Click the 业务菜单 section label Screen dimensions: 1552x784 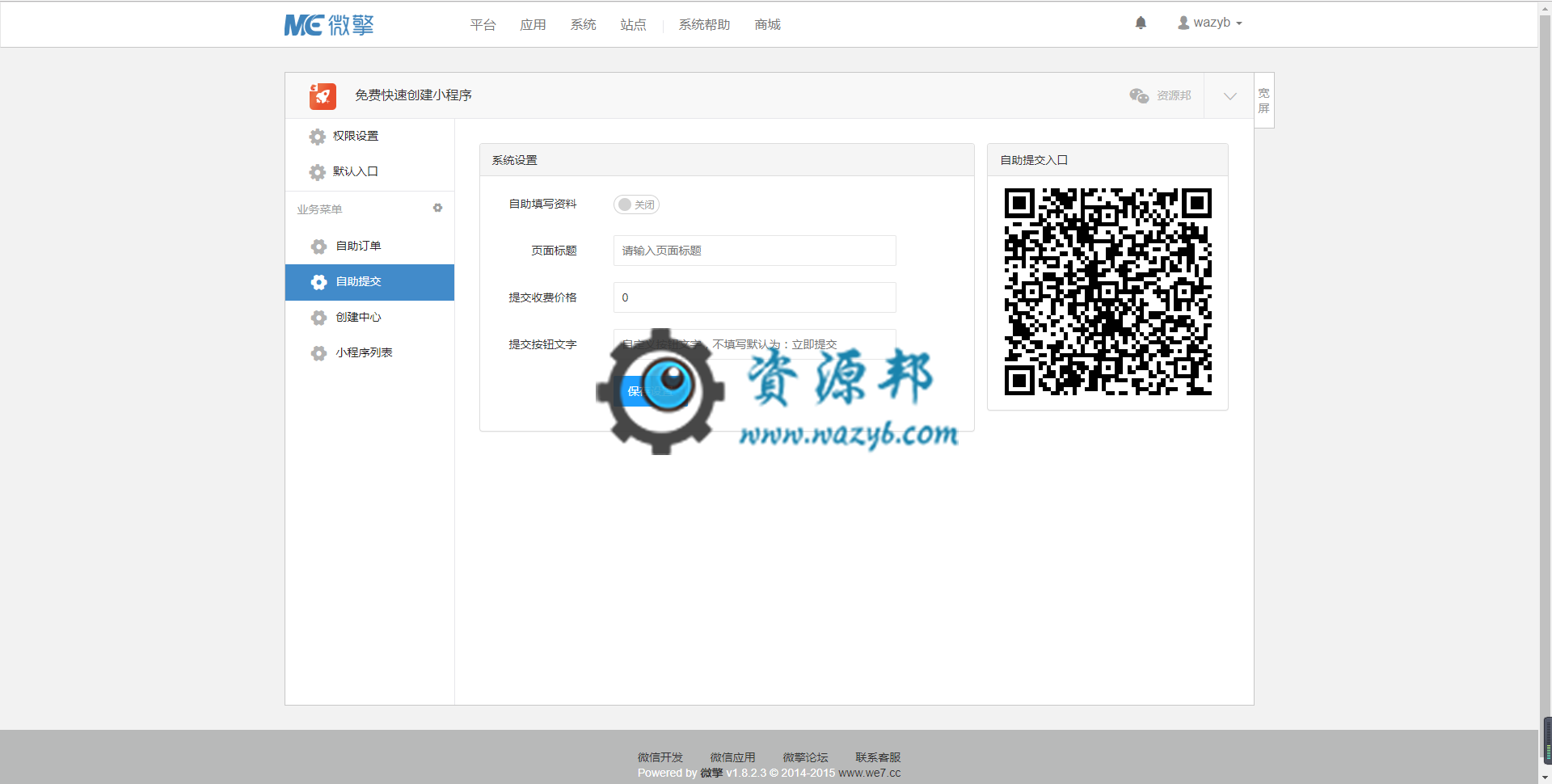click(319, 209)
